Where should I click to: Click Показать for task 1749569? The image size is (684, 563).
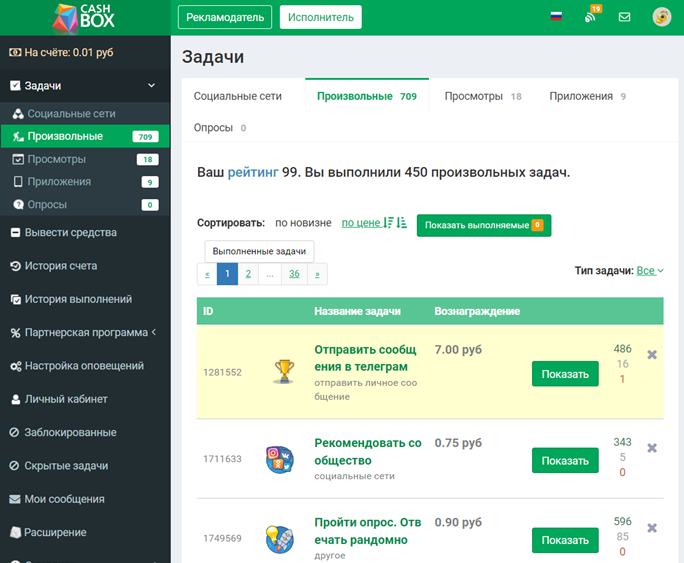[565, 540]
